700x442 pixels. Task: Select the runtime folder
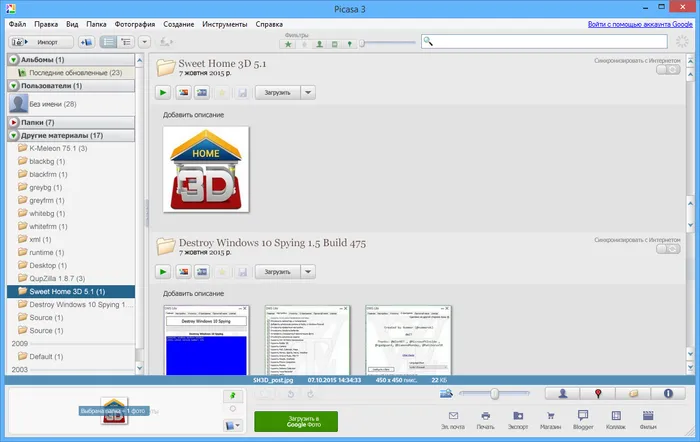pyautogui.click(x=71, y=252)
